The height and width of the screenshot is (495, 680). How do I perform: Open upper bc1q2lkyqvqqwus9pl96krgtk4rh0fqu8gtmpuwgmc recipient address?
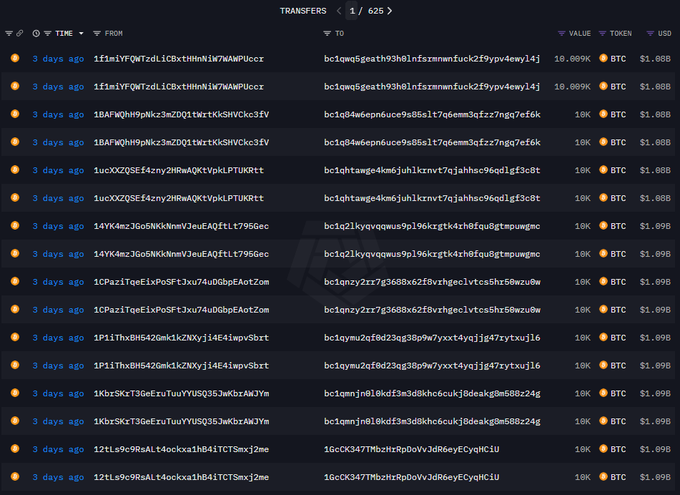432,226
